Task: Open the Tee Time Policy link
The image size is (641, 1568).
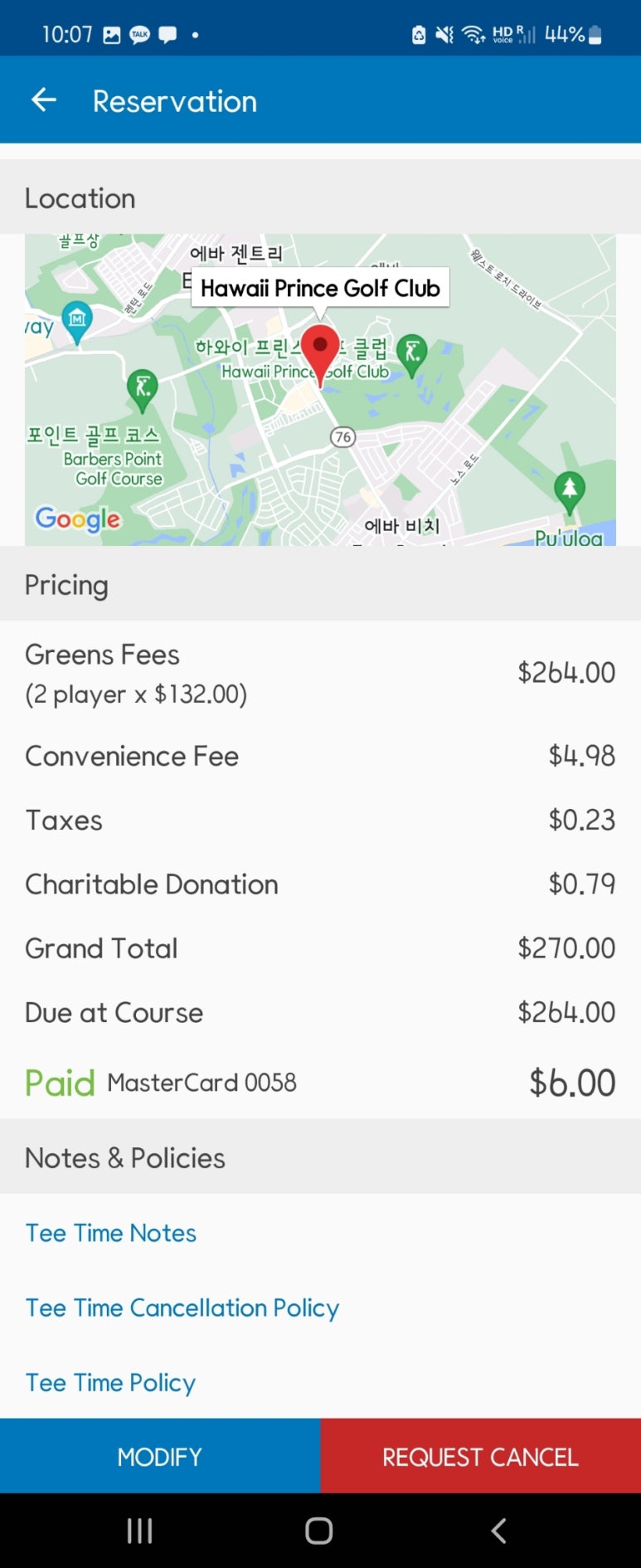Action: pyautogui.click(x=111, y=1382)
